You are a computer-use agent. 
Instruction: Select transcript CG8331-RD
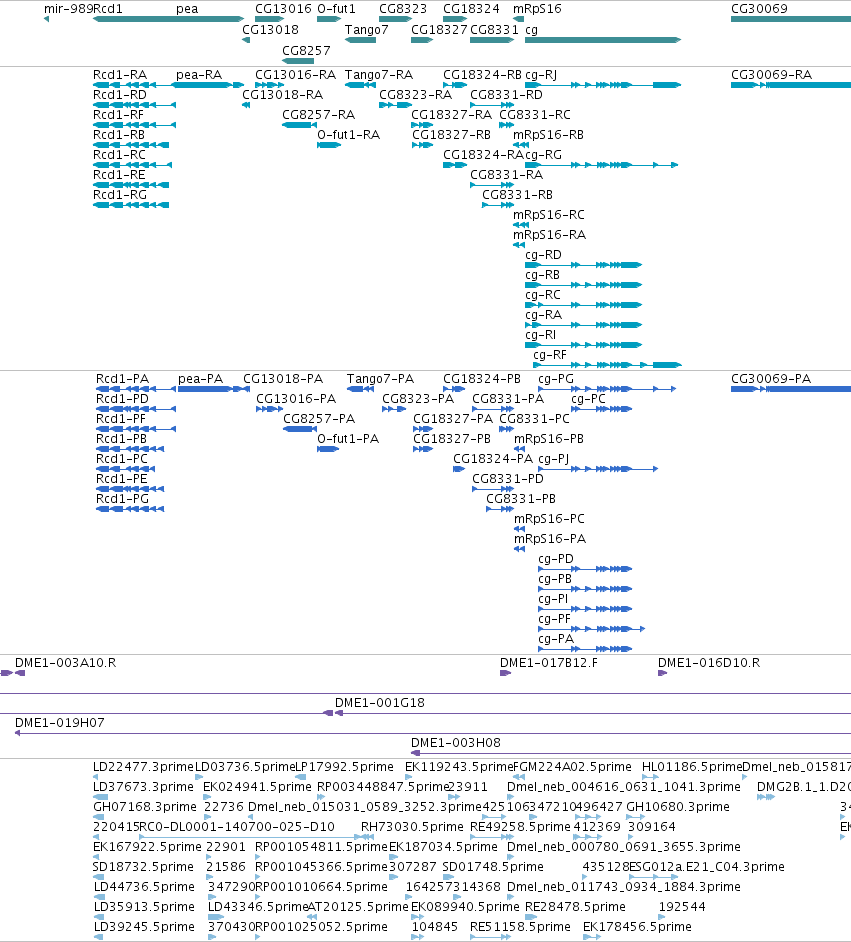tap(506, 95)
